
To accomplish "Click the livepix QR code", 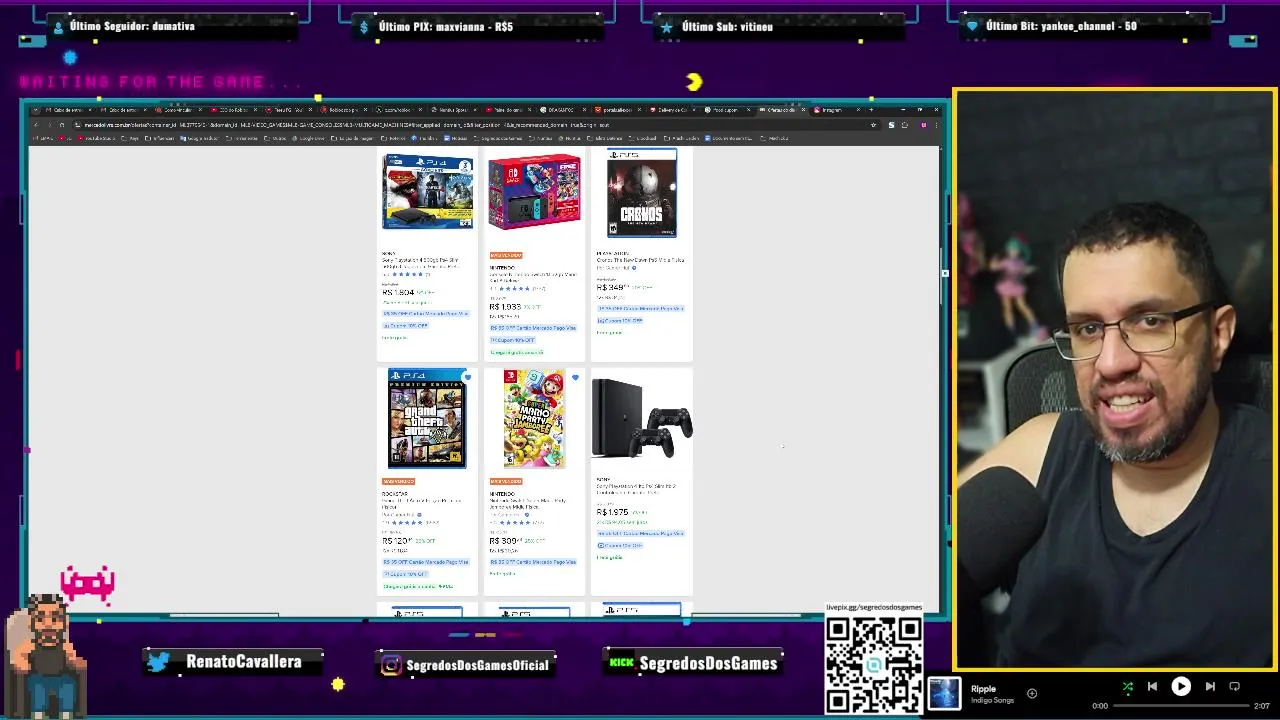I will 874,665.
